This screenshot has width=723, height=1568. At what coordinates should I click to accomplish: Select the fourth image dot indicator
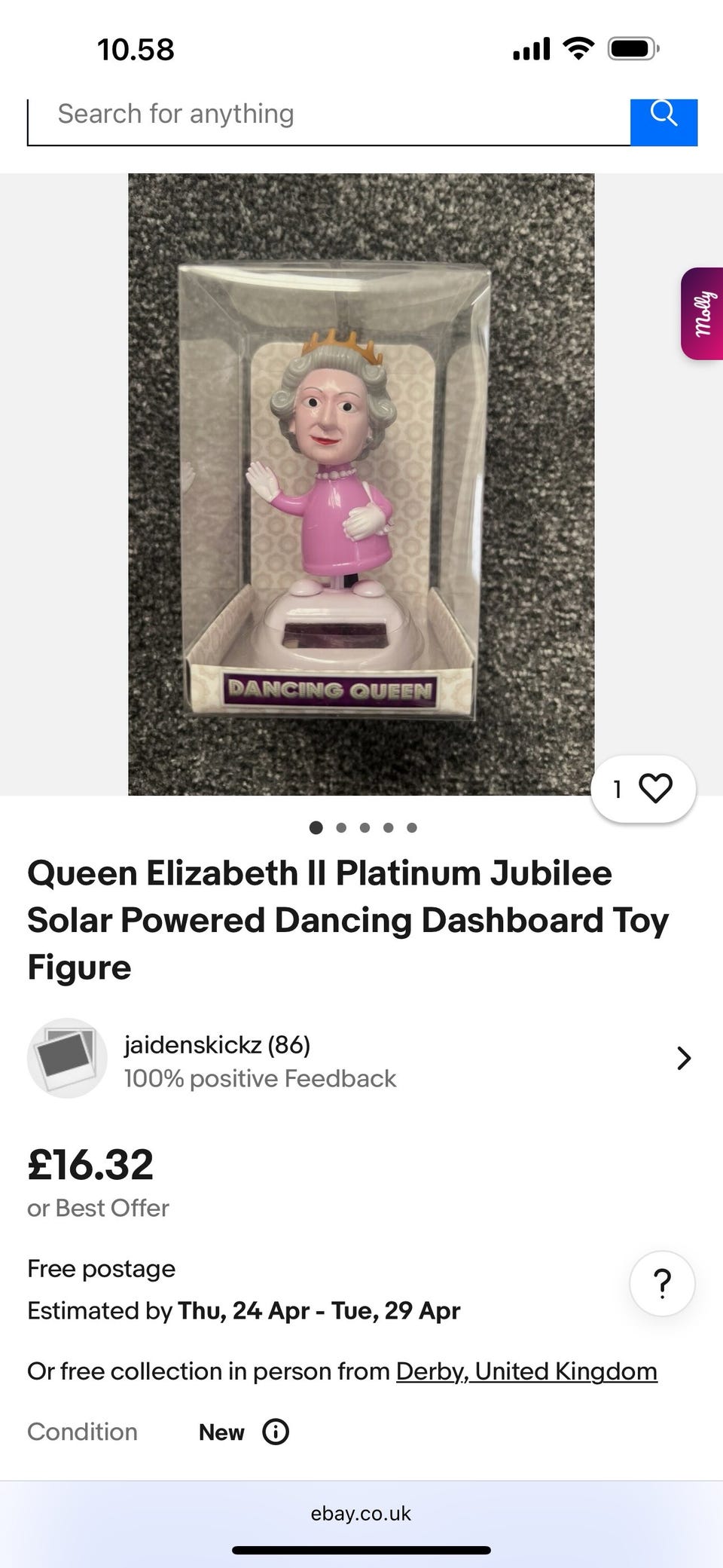388,827
